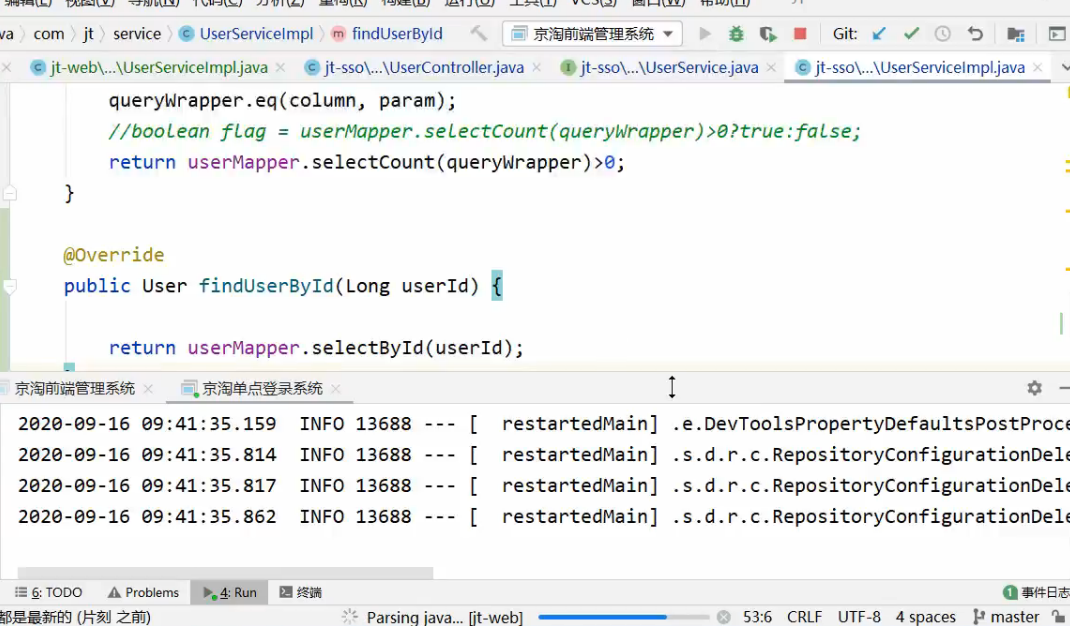1070x626 pixels.
Task: Open the Problems tool window
Action: 143,593
